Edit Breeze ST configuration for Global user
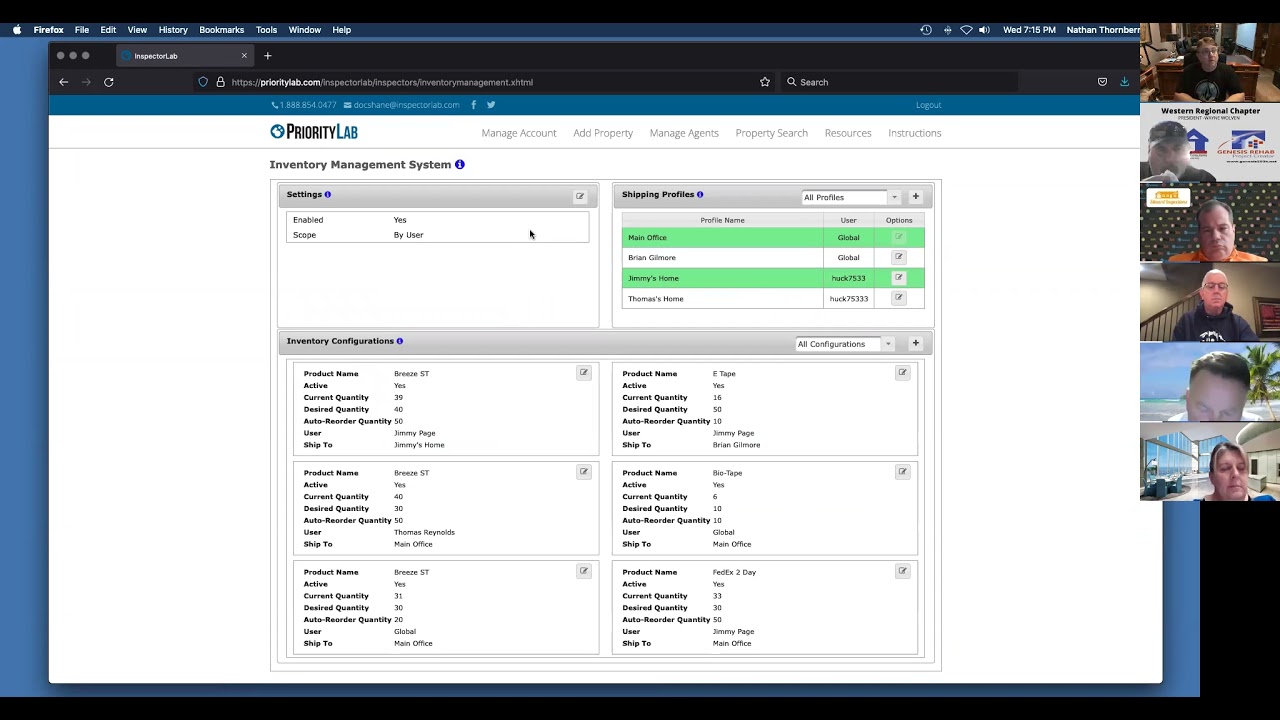Viewport: 1280px width, 720px height. pos(584,571)
